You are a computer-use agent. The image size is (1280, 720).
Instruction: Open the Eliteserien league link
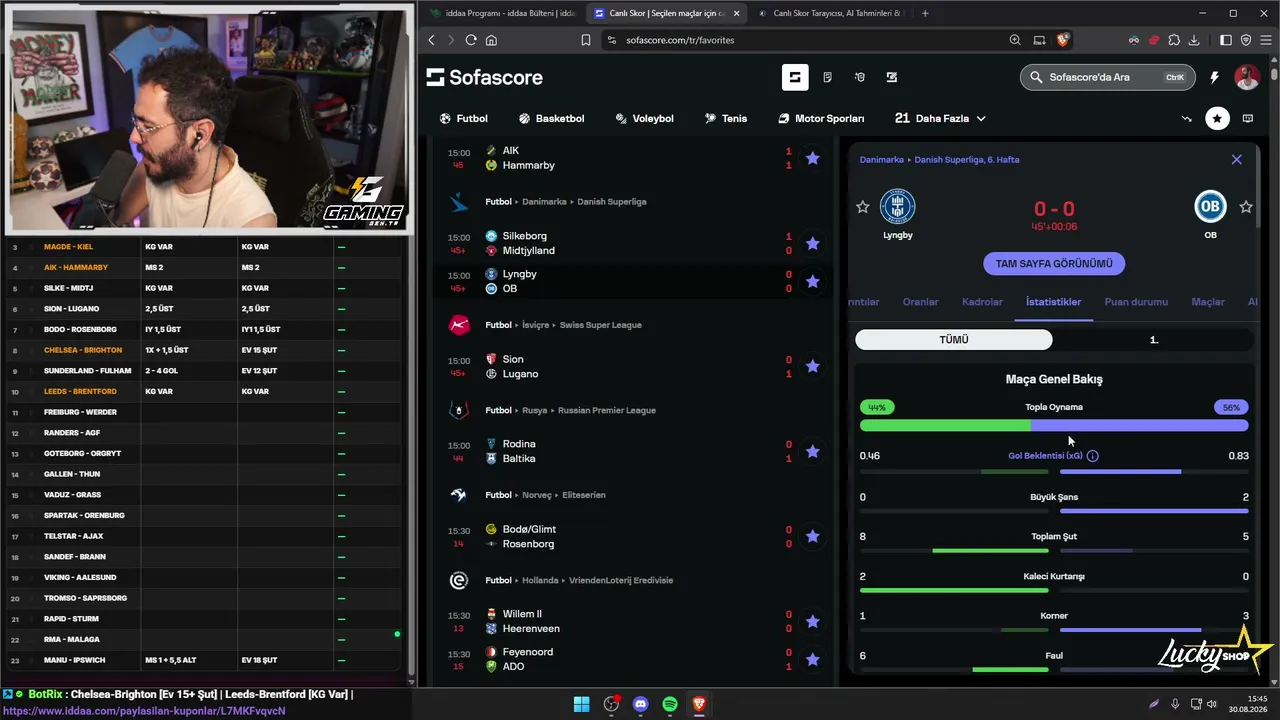coord(584,495)
